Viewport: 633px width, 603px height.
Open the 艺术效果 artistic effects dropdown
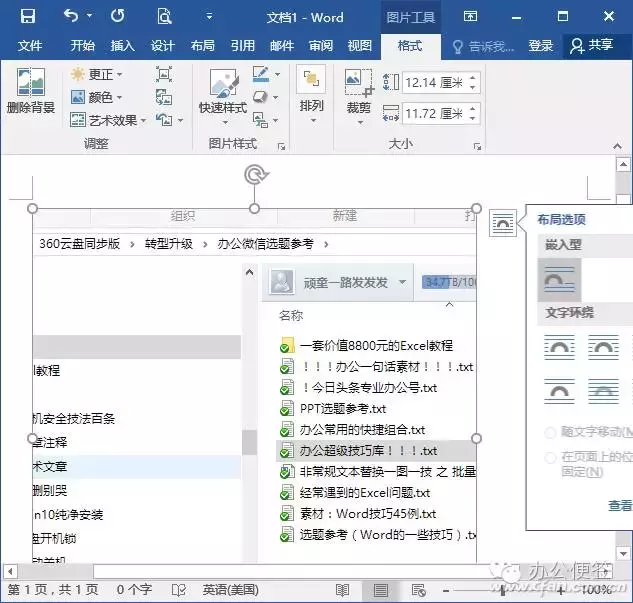pos(107,120)
